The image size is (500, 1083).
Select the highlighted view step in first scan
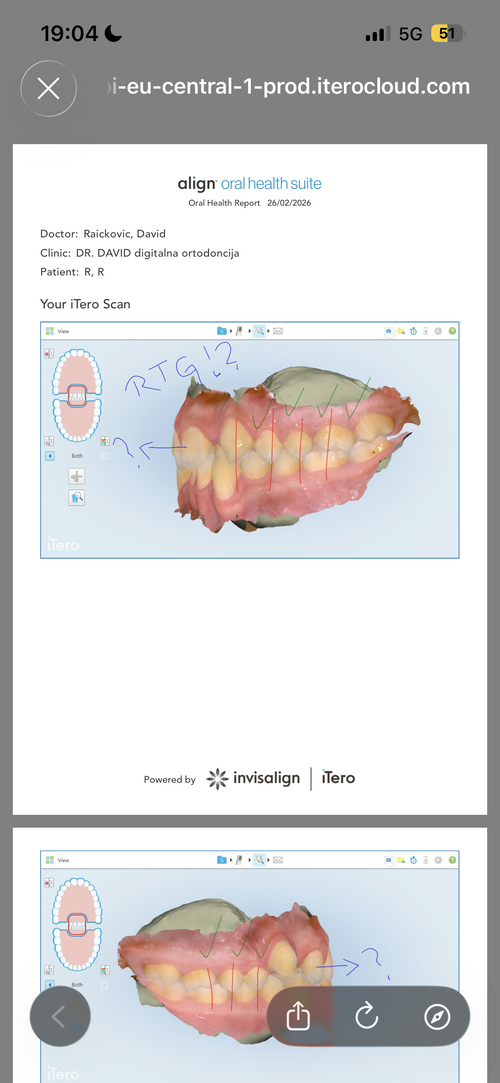coord(259,331)
